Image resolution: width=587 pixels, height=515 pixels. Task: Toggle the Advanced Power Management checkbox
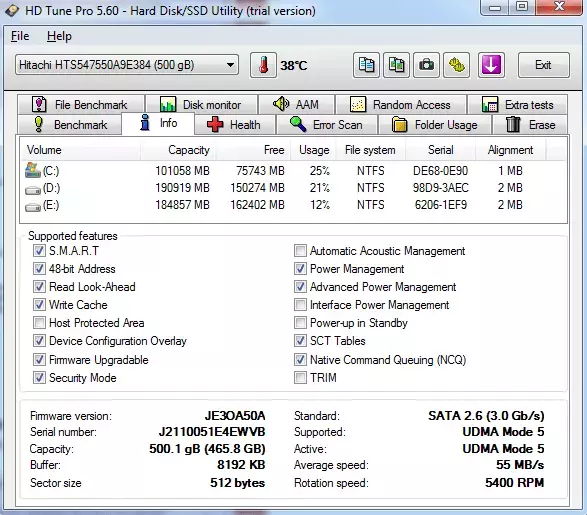300,286
